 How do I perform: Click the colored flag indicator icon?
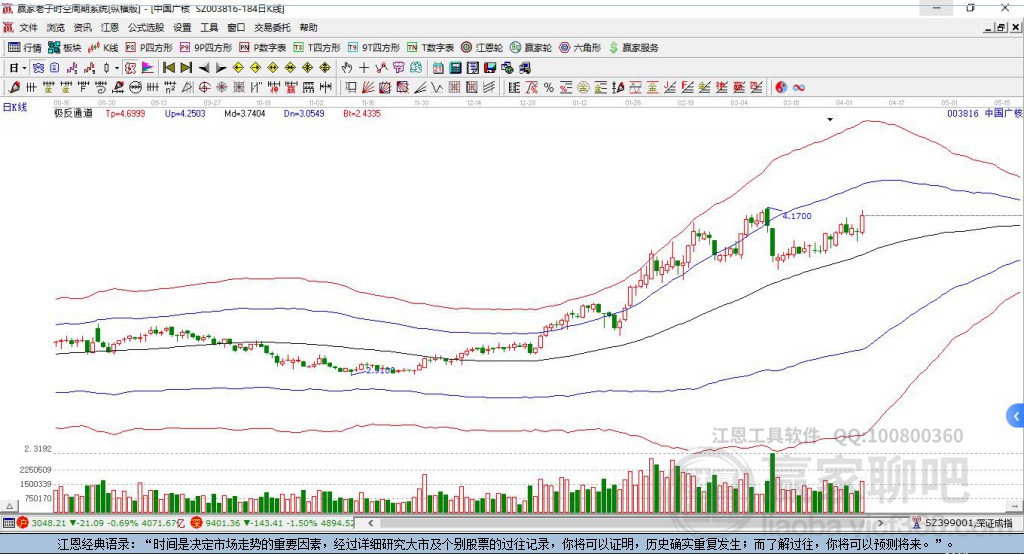click(x=148, y=68)
